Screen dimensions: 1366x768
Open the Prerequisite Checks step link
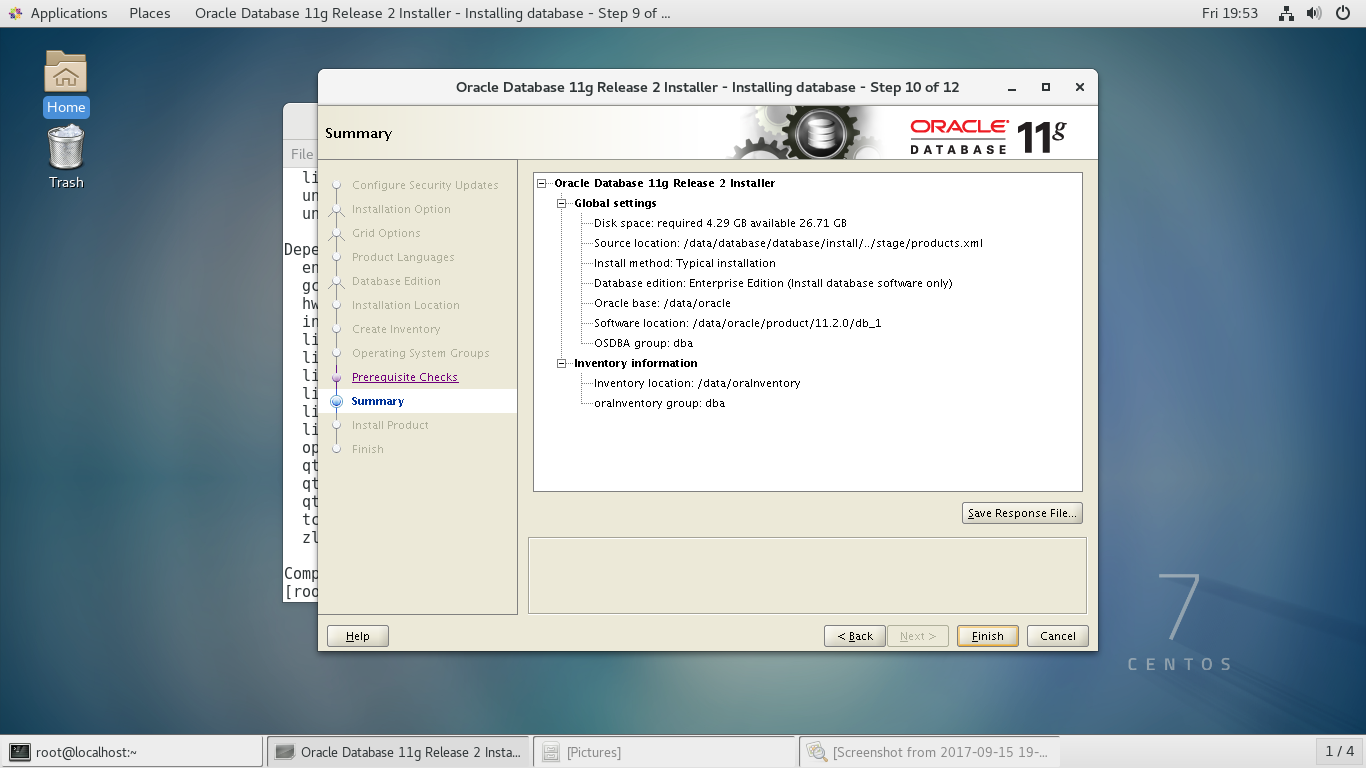coord(405,377)
